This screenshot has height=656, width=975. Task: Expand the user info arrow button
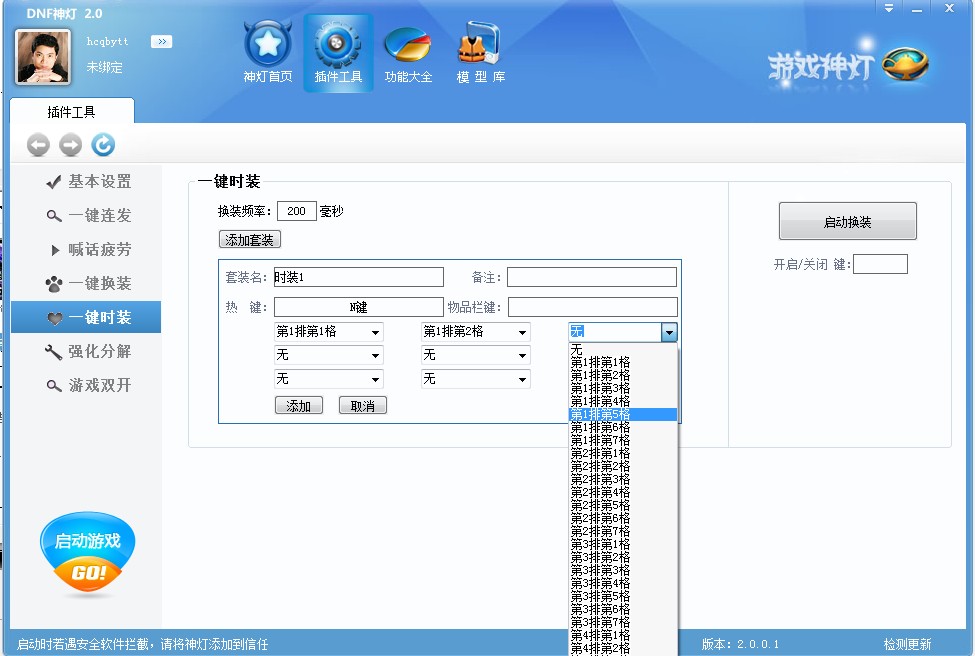pos(162,42)
